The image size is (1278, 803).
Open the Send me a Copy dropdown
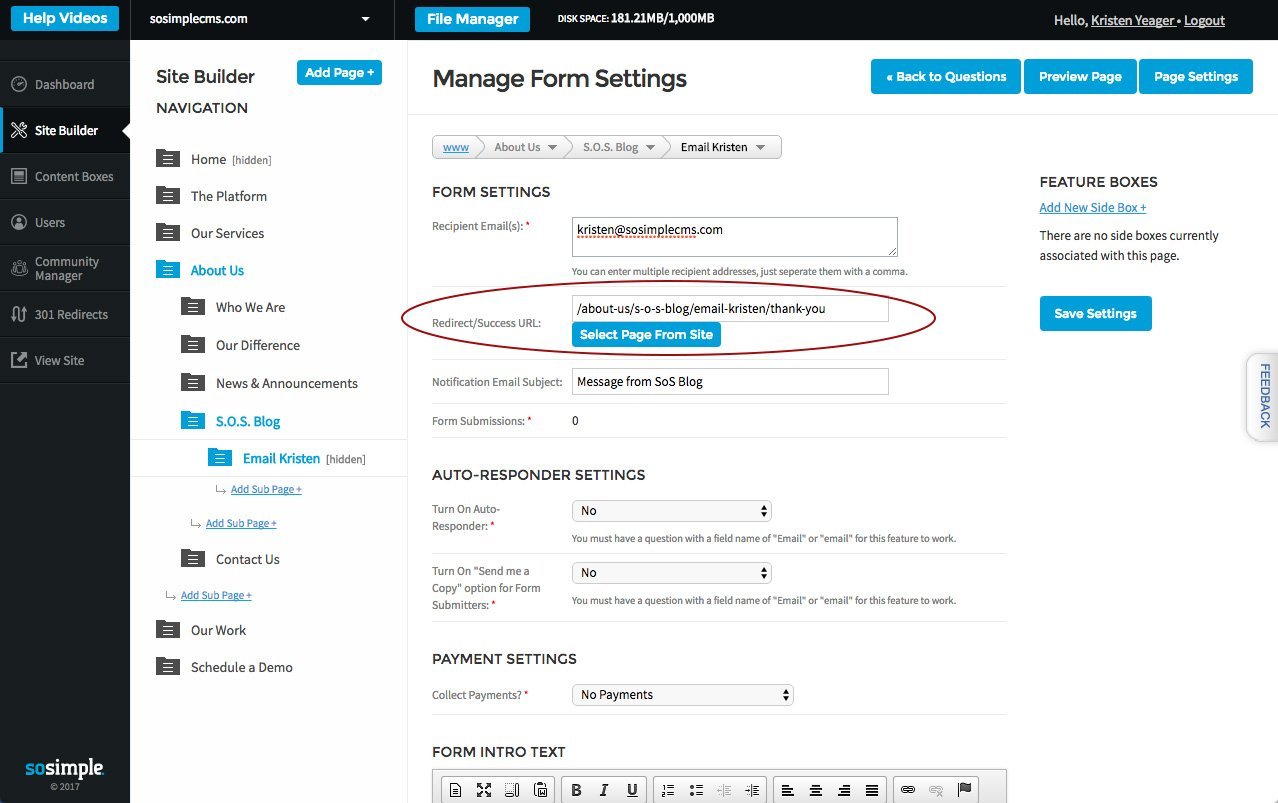672,573
